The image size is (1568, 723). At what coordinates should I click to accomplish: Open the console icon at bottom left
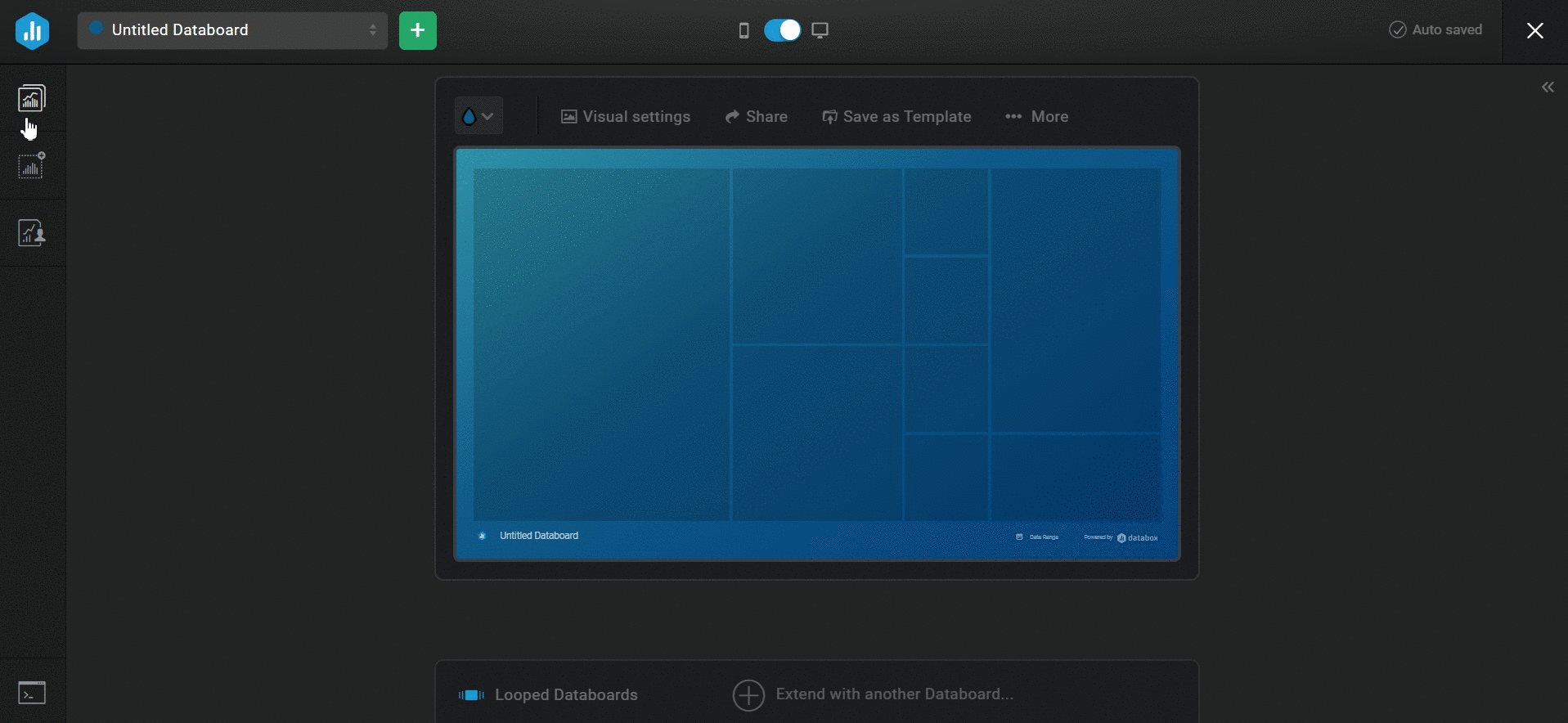(32, 693)
